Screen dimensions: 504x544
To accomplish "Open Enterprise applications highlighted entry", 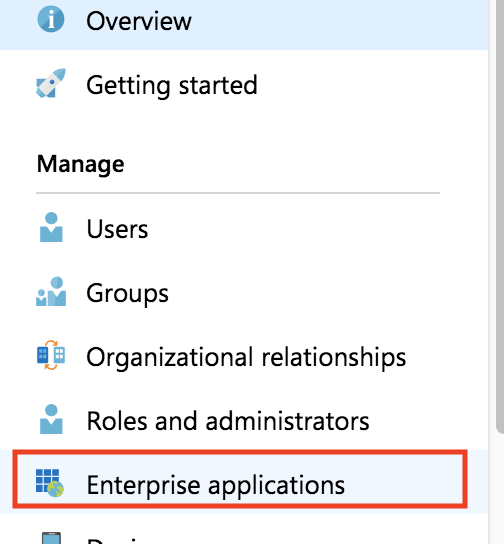I will 240,479.
